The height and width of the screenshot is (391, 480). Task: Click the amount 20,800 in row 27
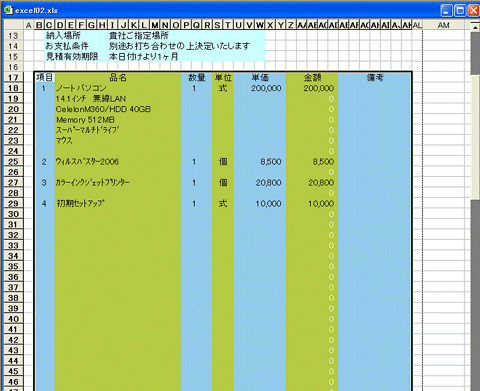321,183
